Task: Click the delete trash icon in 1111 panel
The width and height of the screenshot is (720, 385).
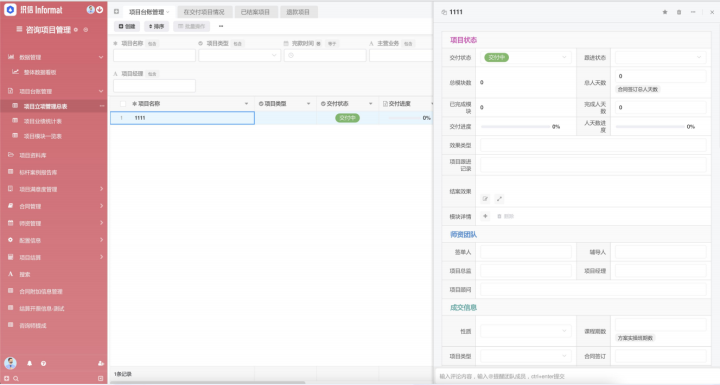Action: (x=679, y=12)
